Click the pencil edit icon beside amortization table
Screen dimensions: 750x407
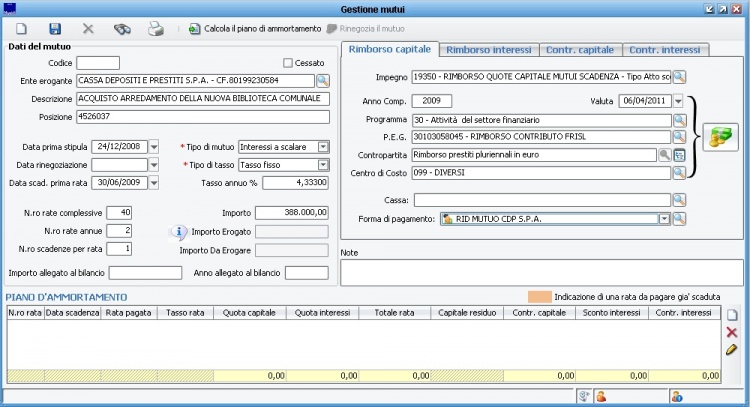[x=731, y=350]
